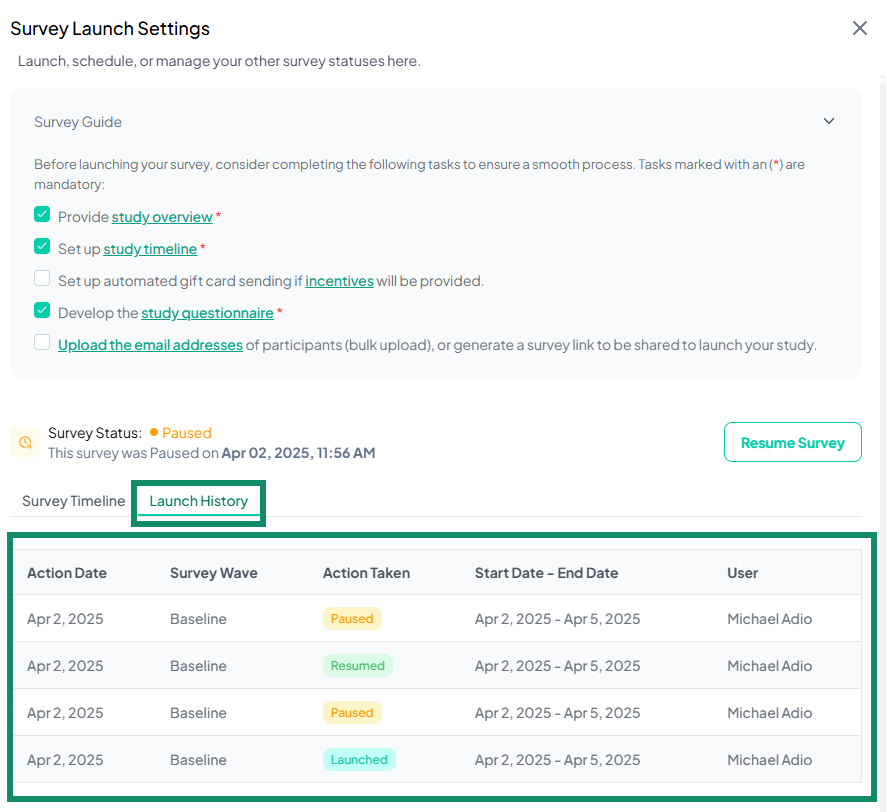Select the Launch History tab

198,500
